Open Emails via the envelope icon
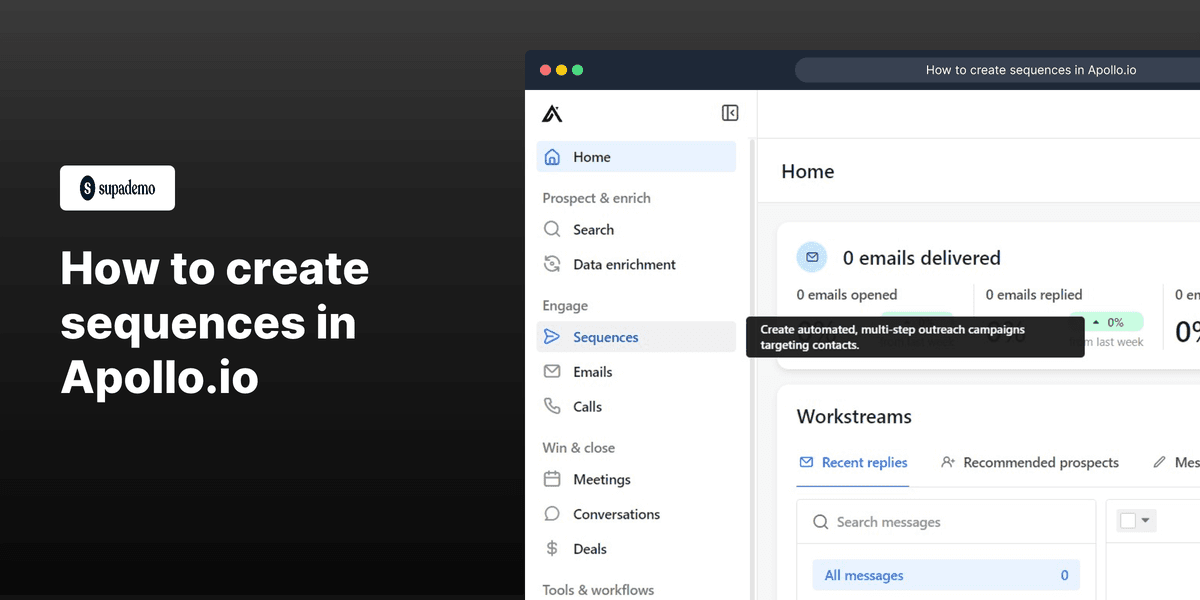 (552, 371)
